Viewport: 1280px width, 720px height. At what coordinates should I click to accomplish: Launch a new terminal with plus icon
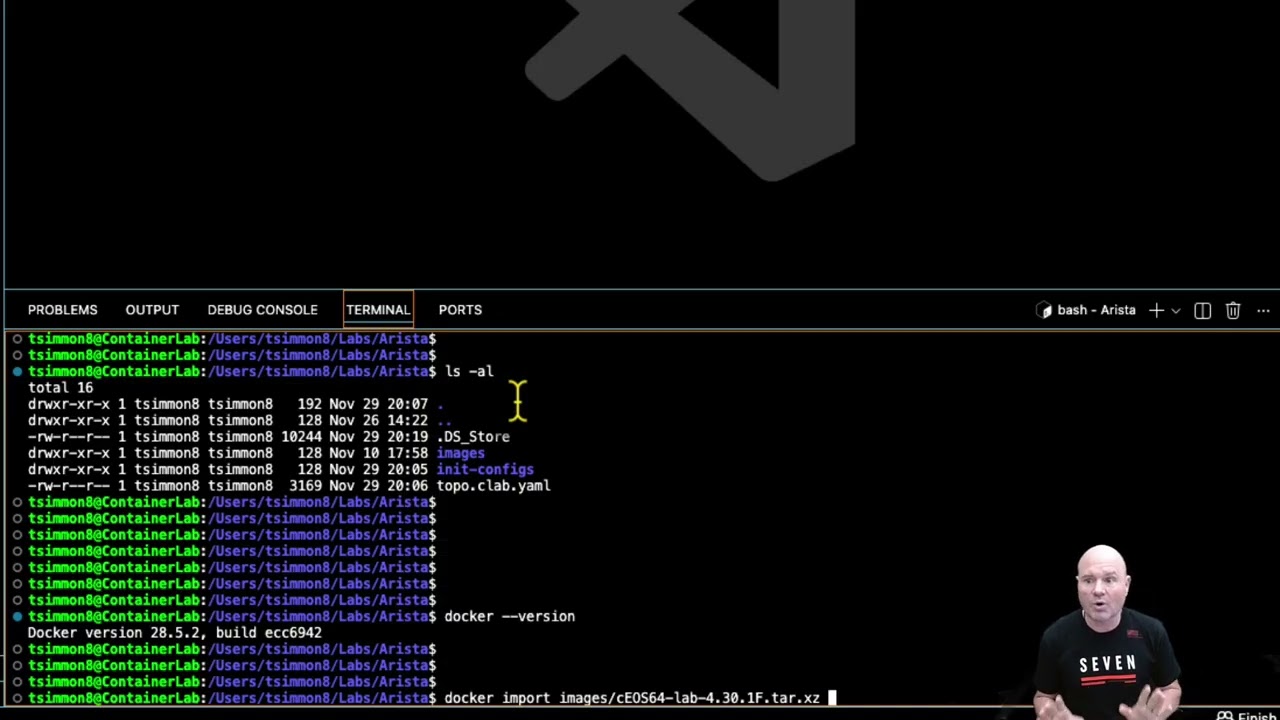1156,310
